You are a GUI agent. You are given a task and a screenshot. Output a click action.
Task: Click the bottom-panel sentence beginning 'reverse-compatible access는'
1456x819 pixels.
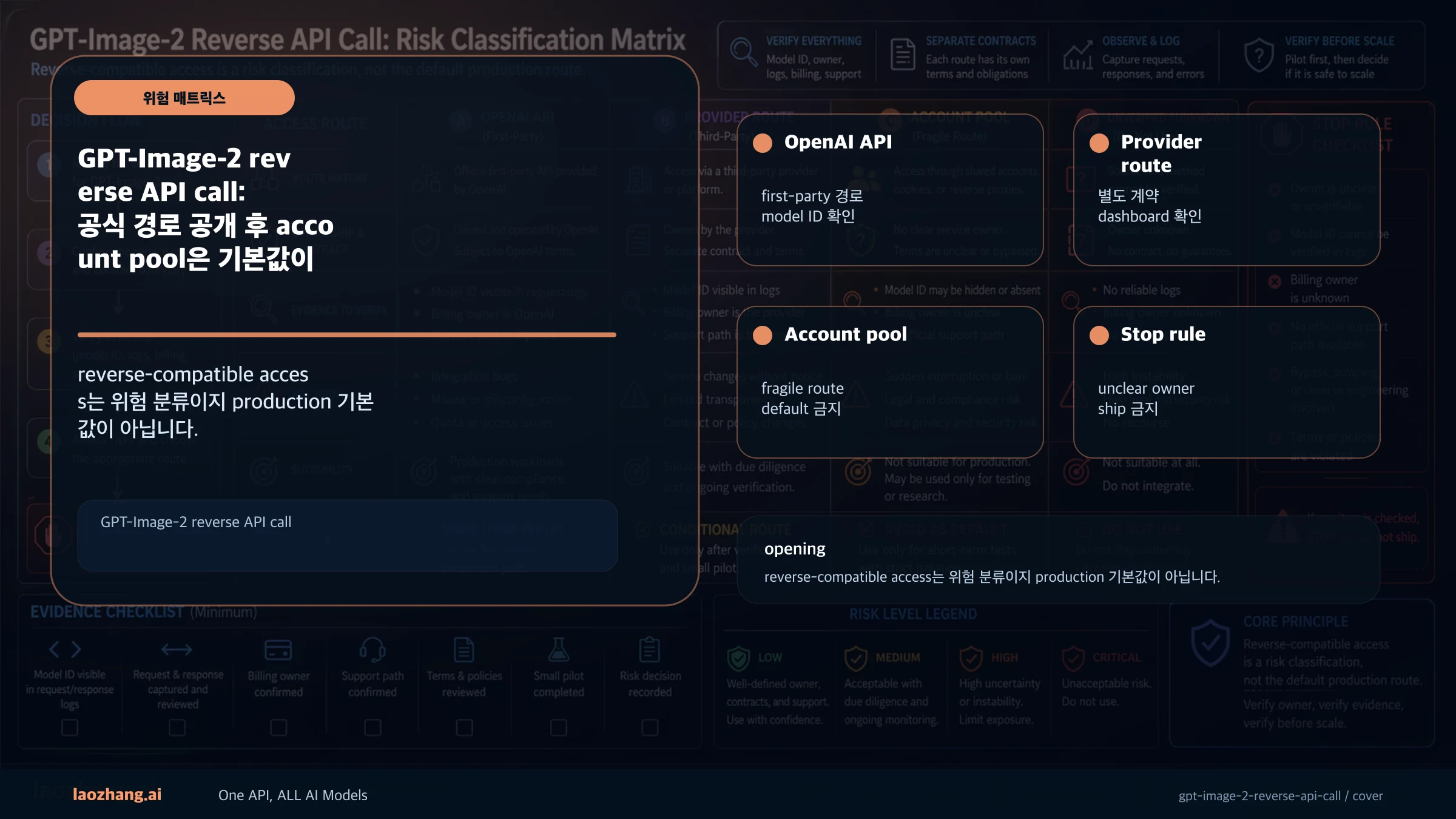992,577
